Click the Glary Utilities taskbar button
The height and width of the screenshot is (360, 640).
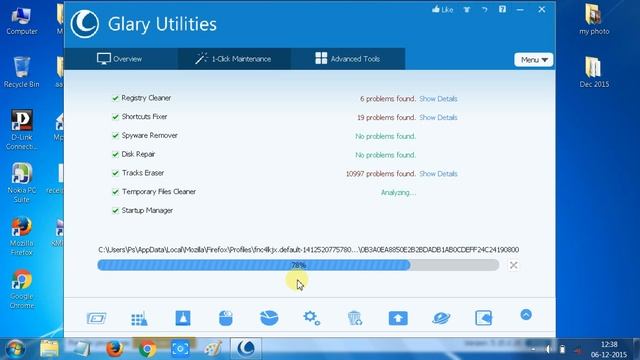pyautogui.click(x=246, y=349)
